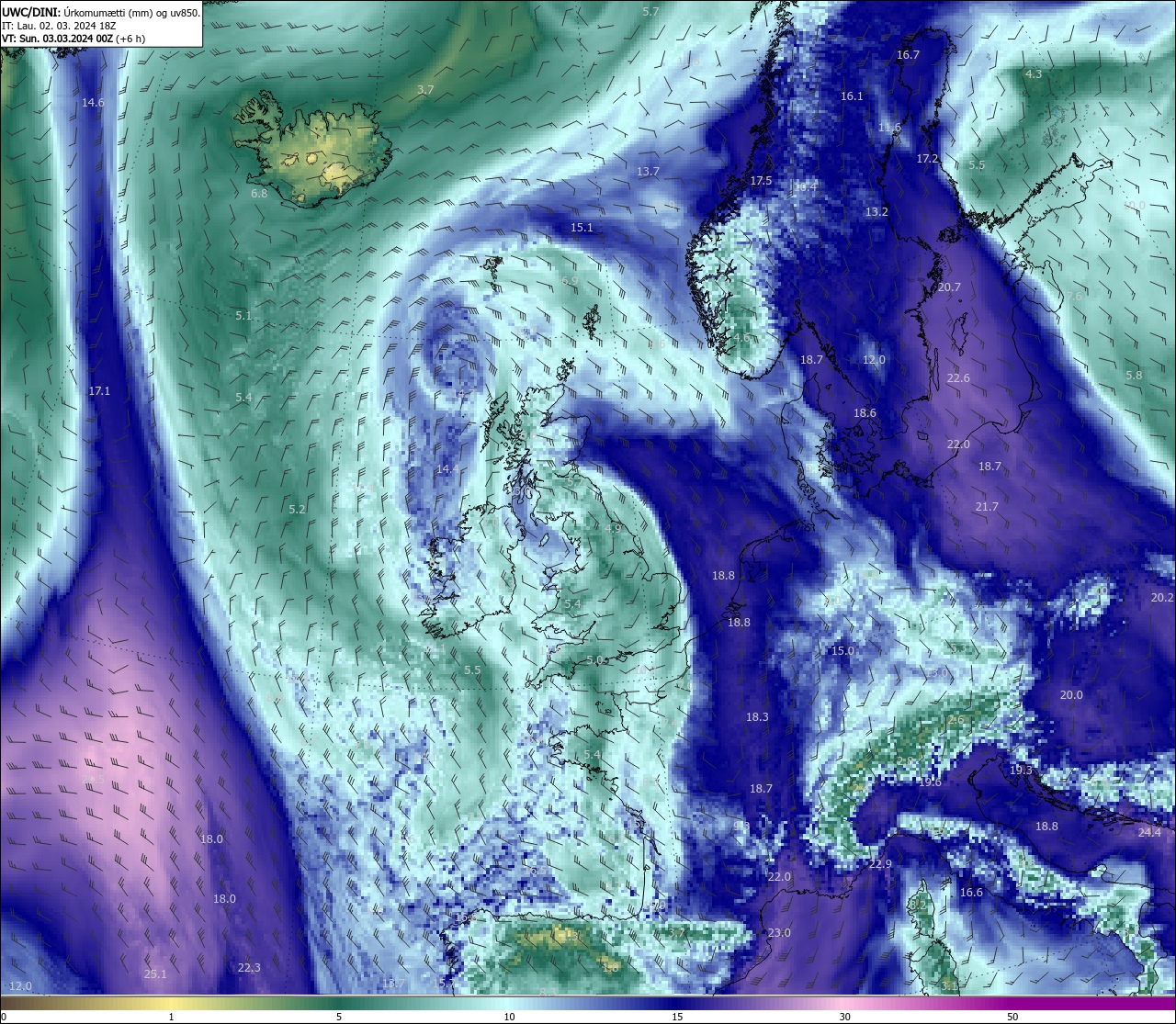1176x1024 pixels.
Task: Click the 16.7 value label
Action: click(908, 55)
